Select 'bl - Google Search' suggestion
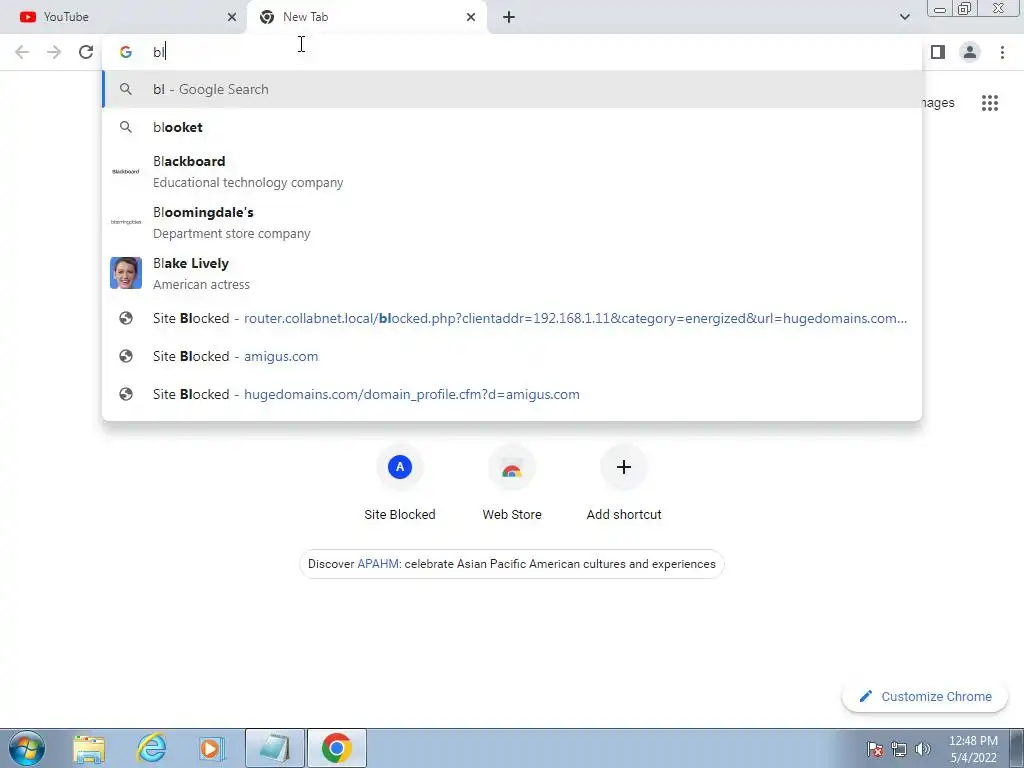The image size is (1024, 768). (x=512, y=89)
